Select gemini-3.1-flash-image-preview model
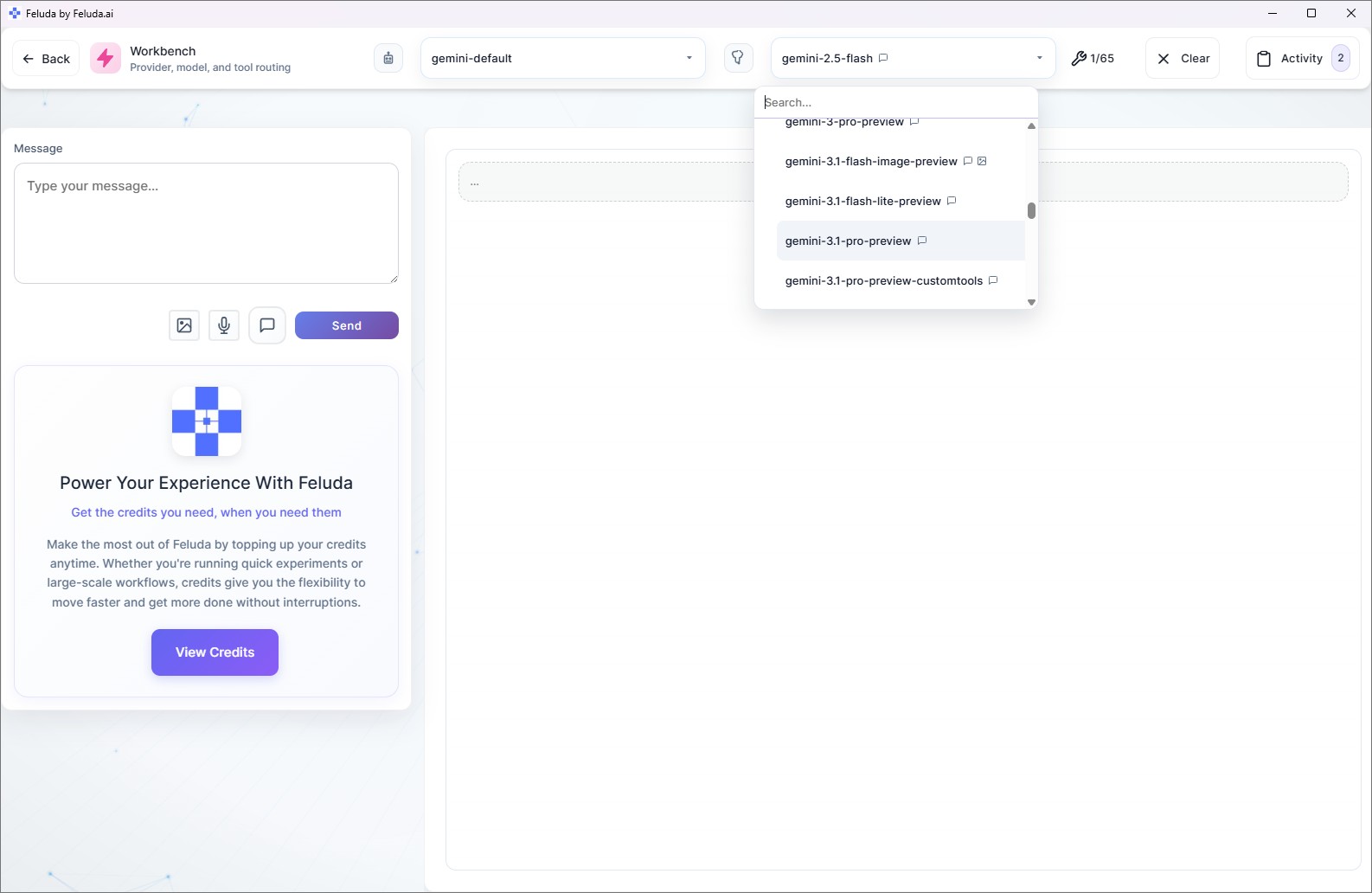 tap(901, 161)
